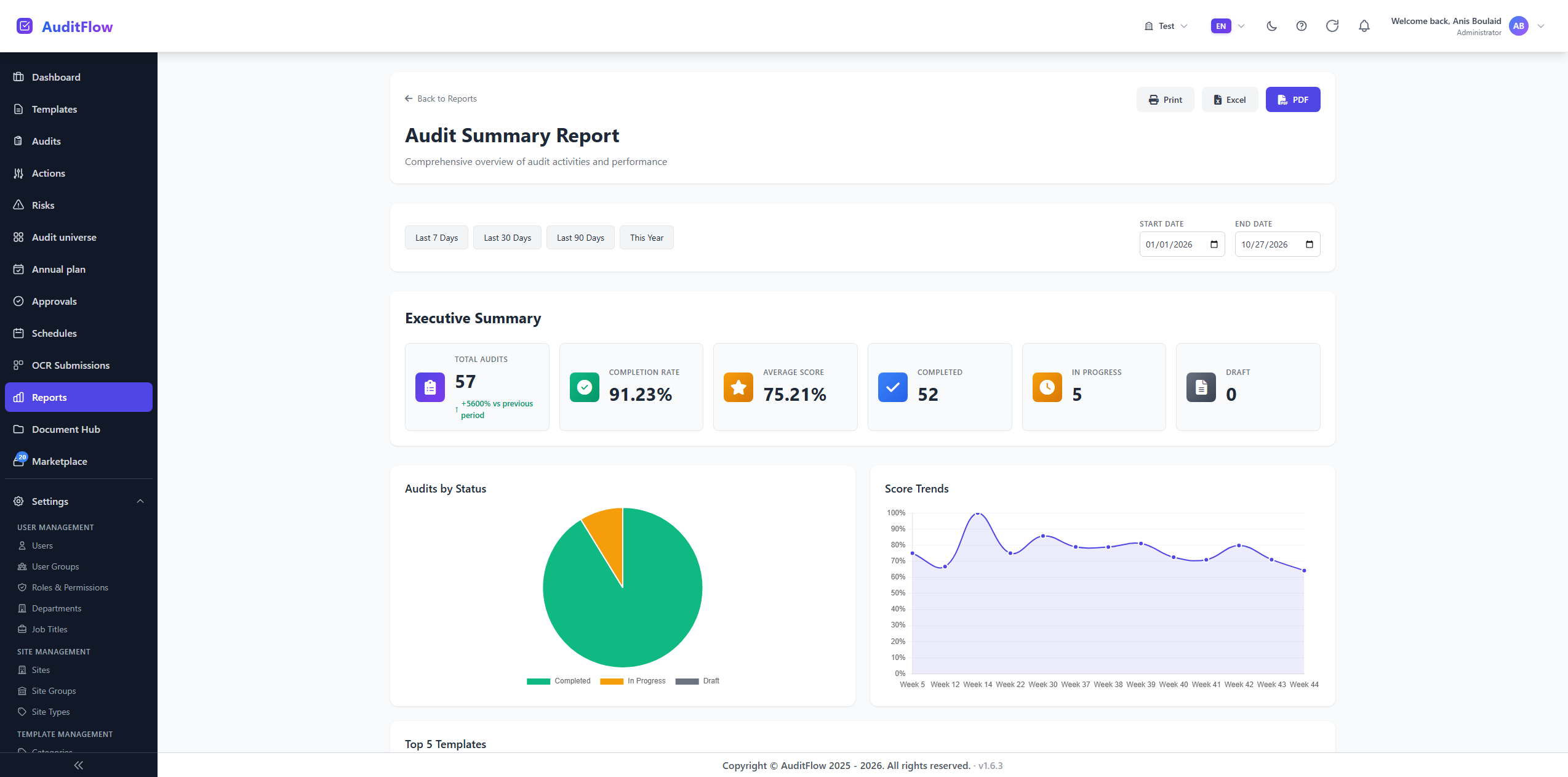Select Last 30 Days filter

pyautogui.click(x=507, y=238)
